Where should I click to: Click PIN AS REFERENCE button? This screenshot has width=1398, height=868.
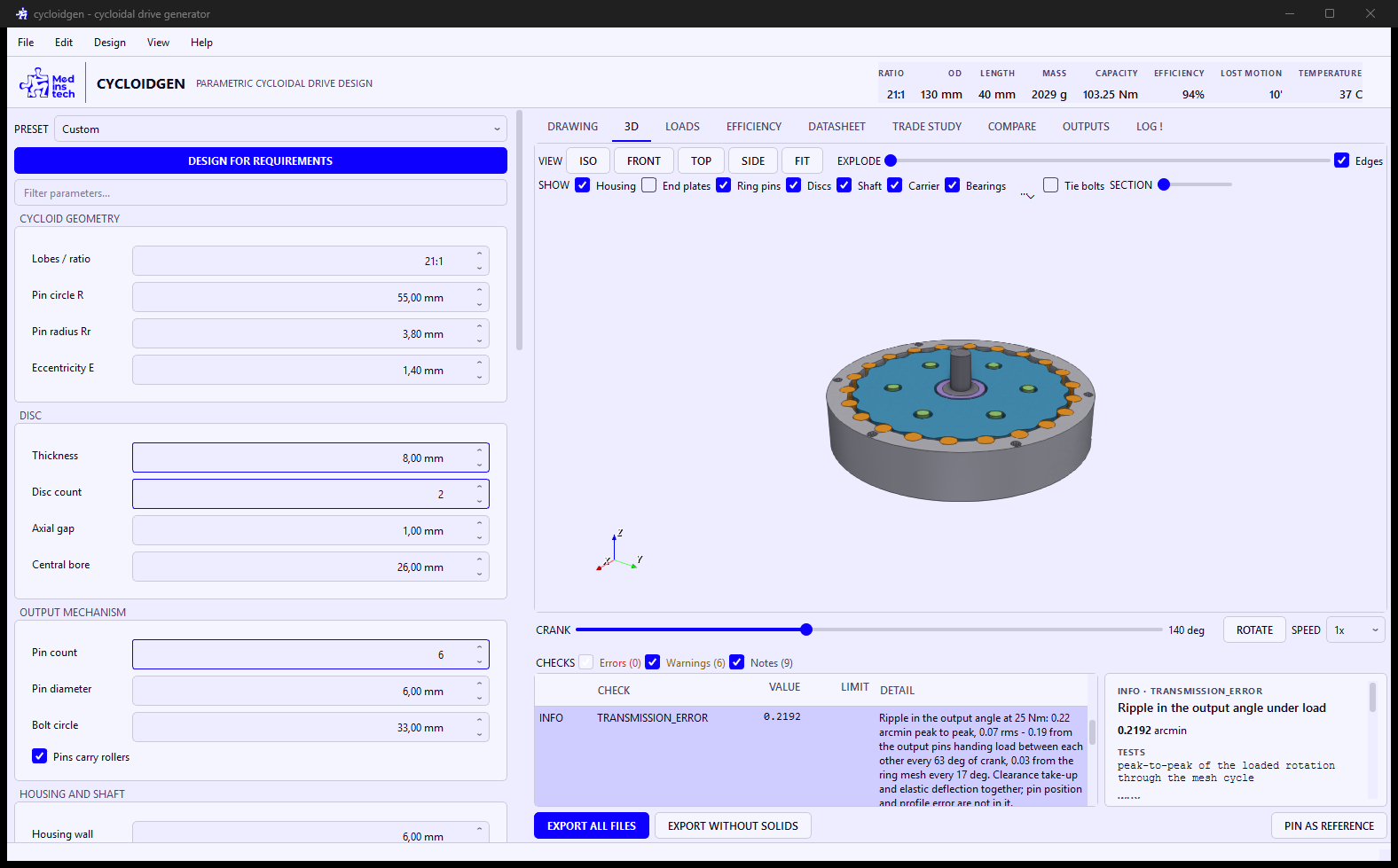pyautogui.click(x=1329, y=826)
